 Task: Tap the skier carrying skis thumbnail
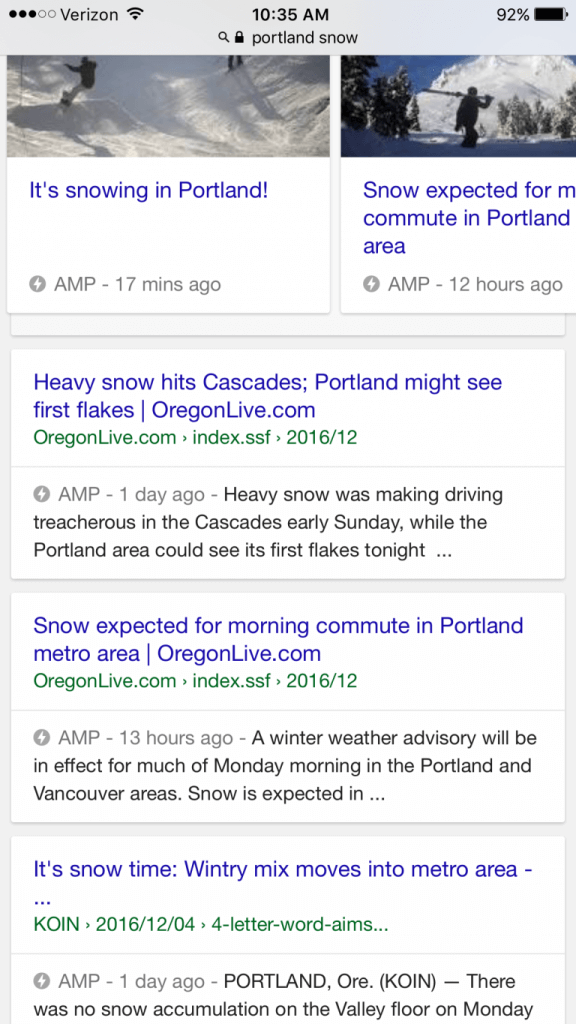(458, 106)
